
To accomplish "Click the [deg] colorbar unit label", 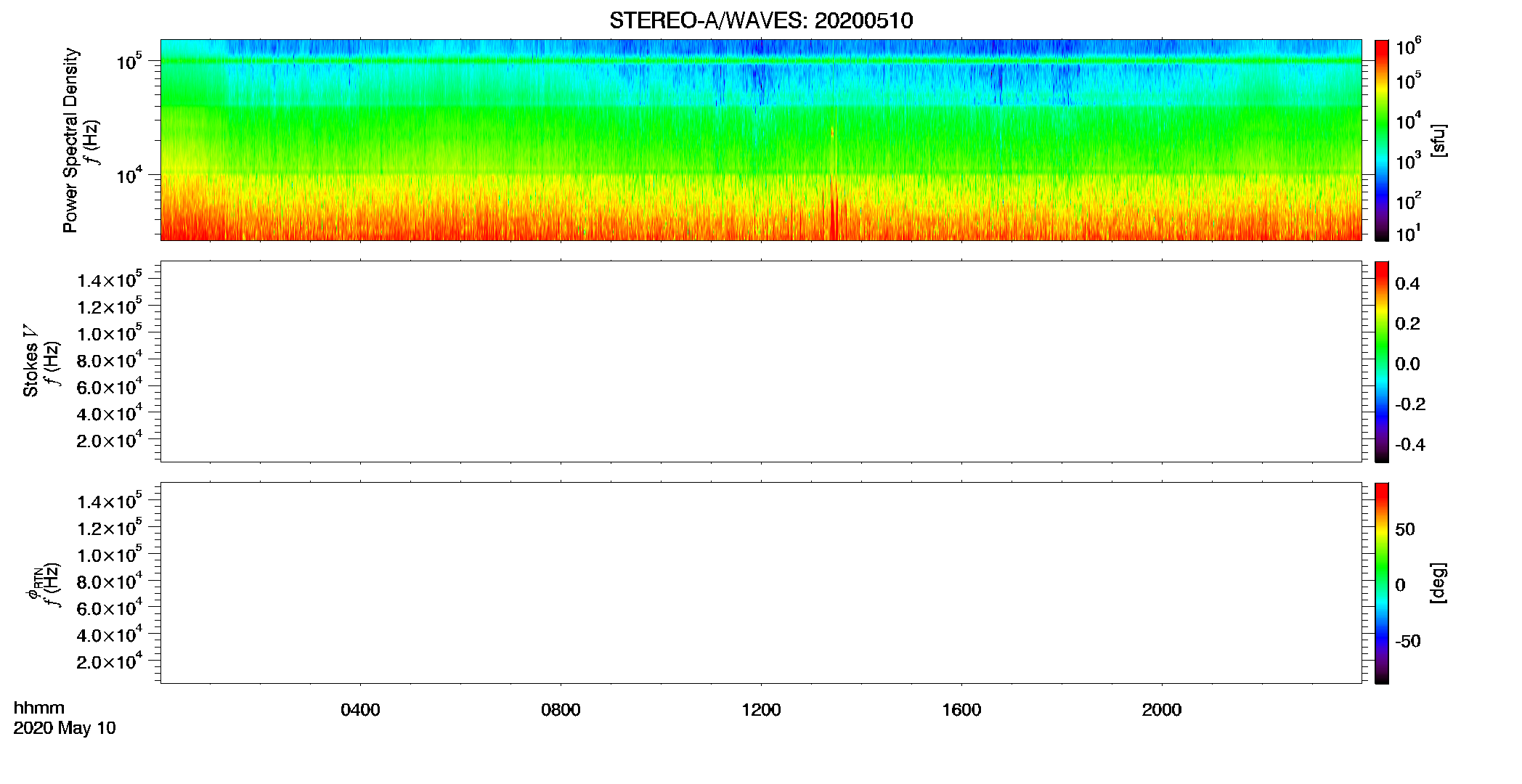I will click(1438, 583).
